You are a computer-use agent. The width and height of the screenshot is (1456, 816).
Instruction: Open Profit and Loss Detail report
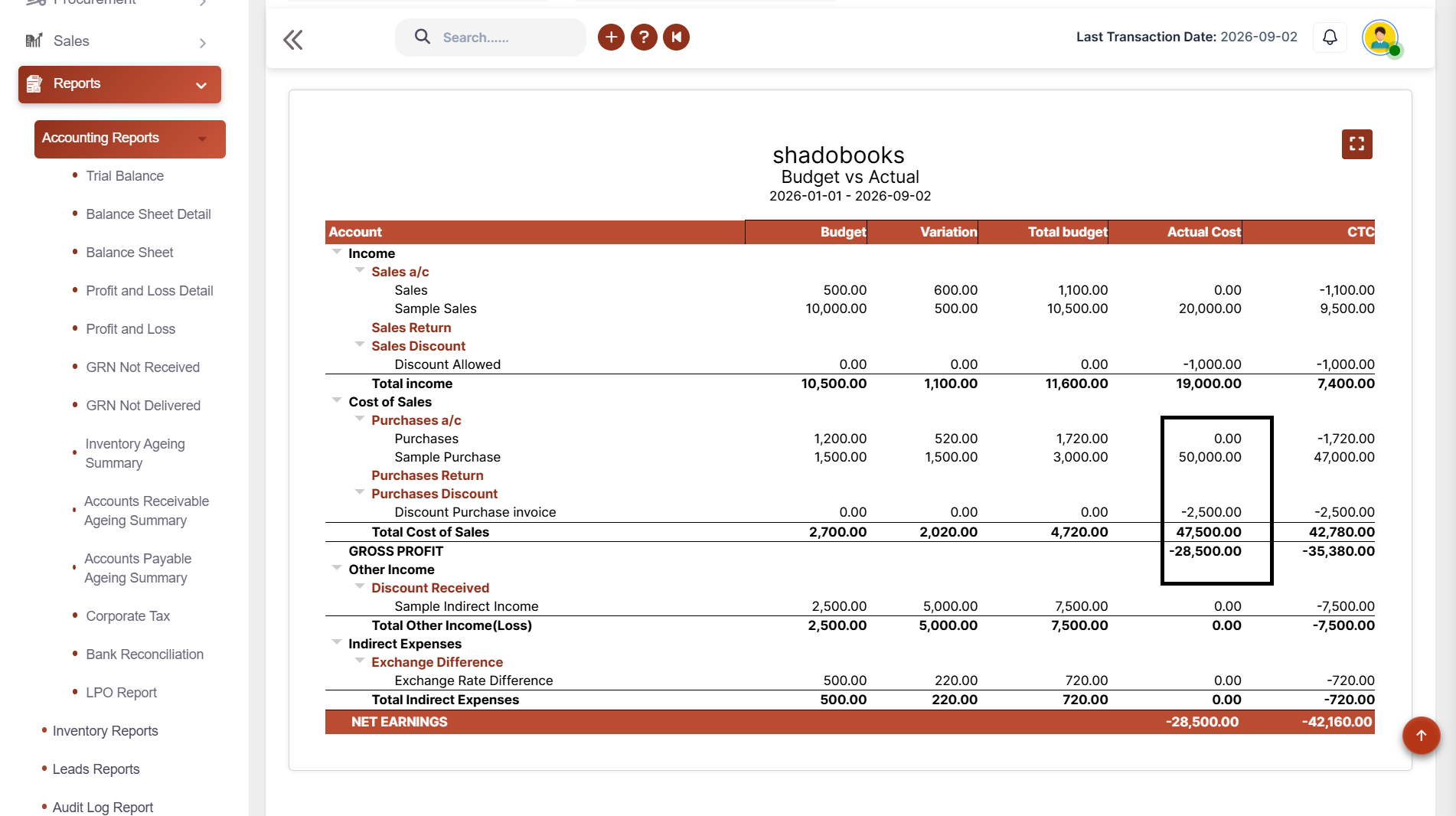tap(149, 291)
